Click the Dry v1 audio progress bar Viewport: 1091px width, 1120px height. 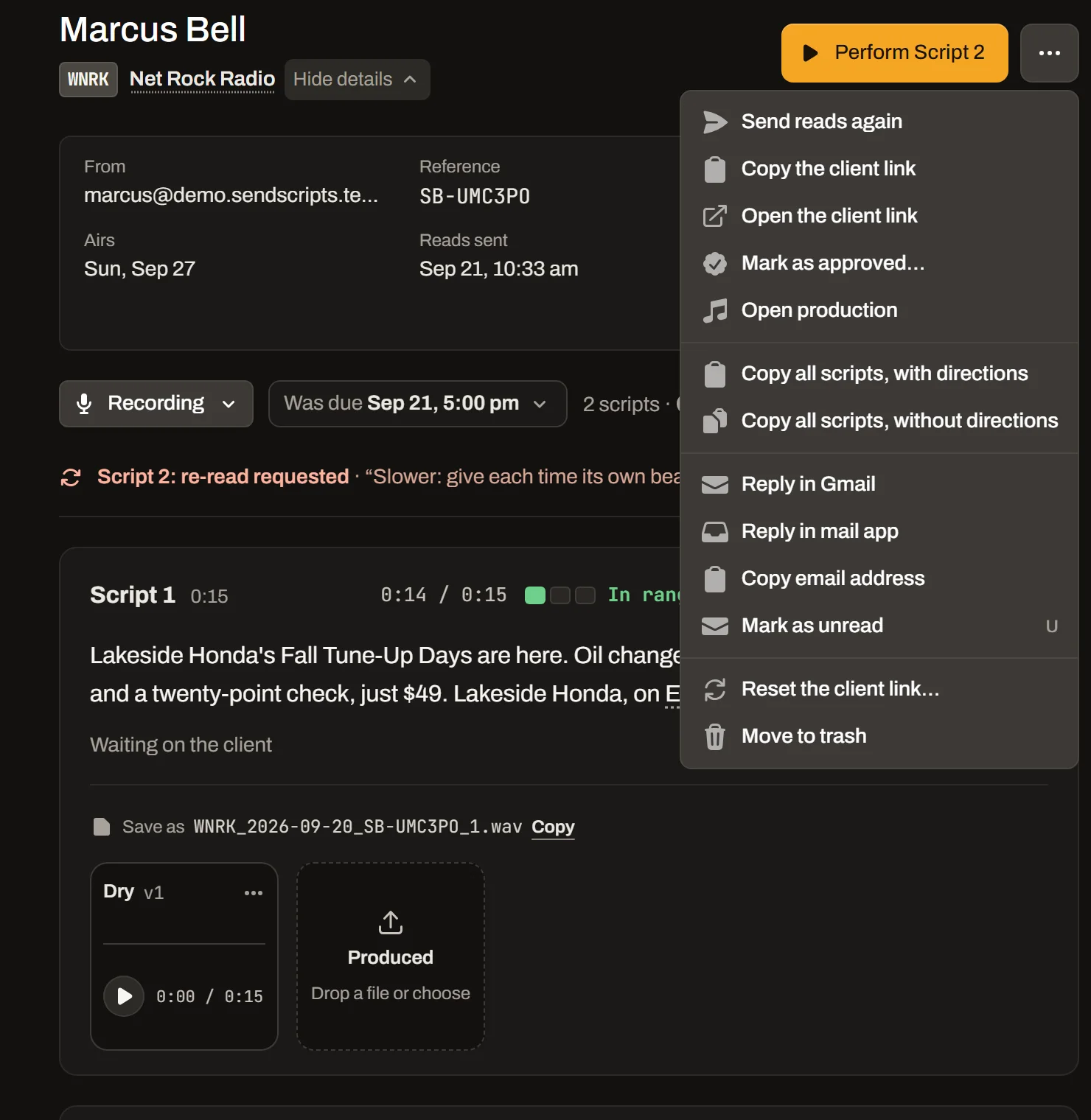click(x=184, y=944)
